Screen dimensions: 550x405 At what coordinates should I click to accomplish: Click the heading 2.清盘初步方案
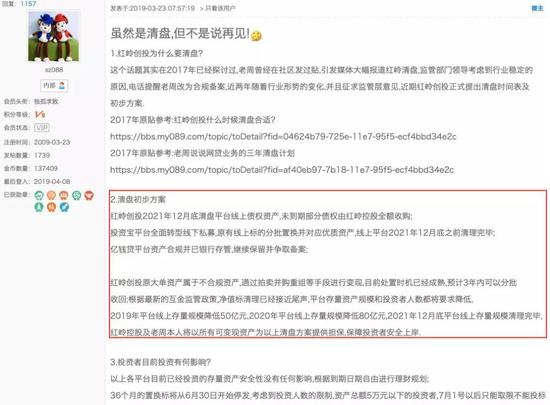click(138, 200)
